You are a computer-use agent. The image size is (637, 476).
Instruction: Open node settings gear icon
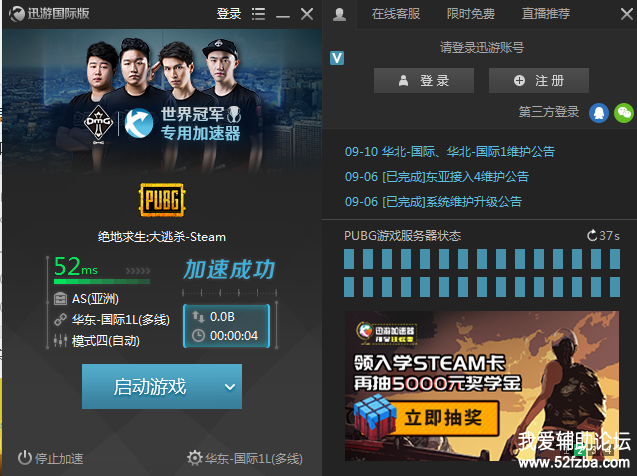point(195,458)
